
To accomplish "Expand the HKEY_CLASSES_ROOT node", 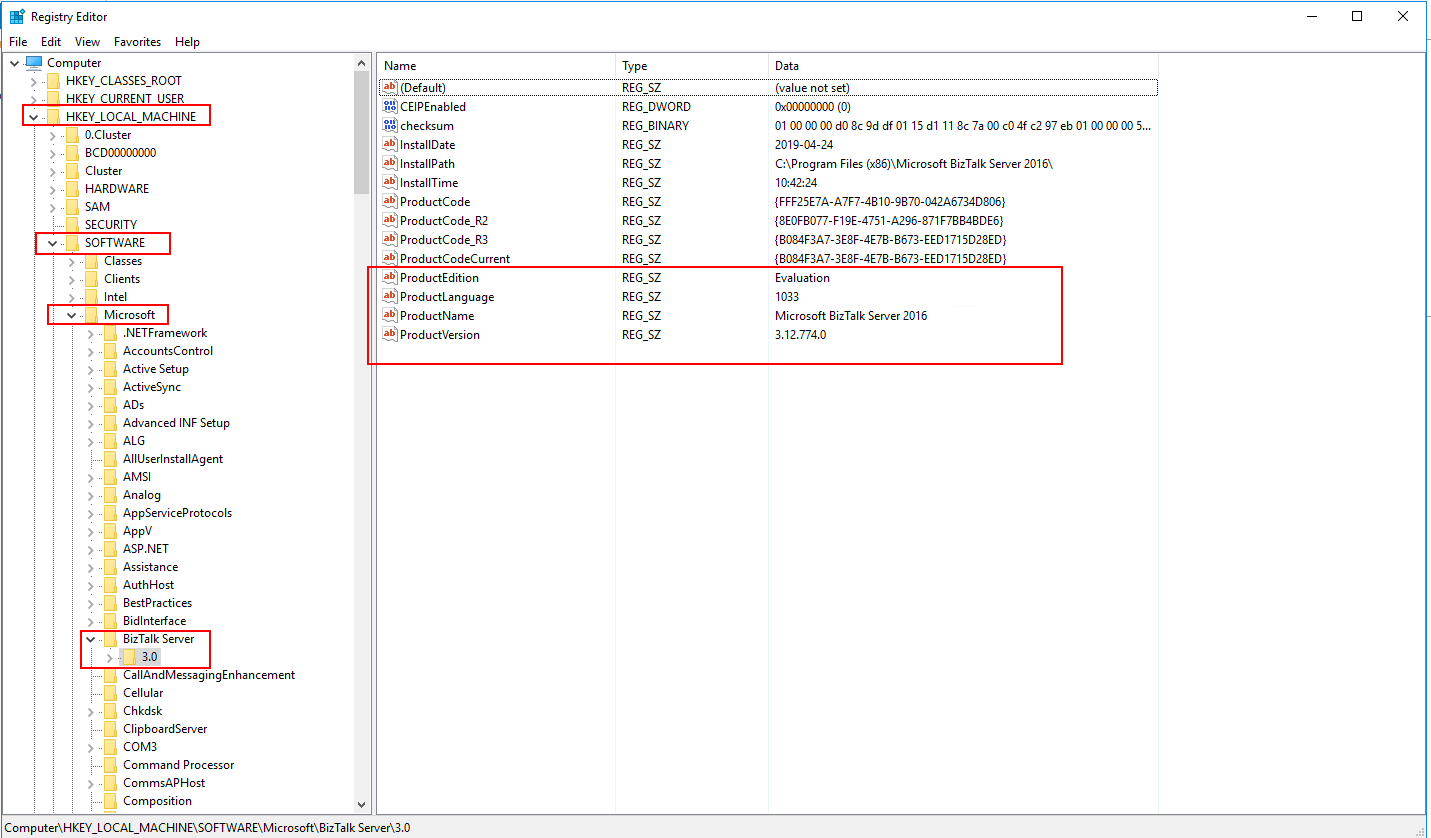I will (33, 81).
